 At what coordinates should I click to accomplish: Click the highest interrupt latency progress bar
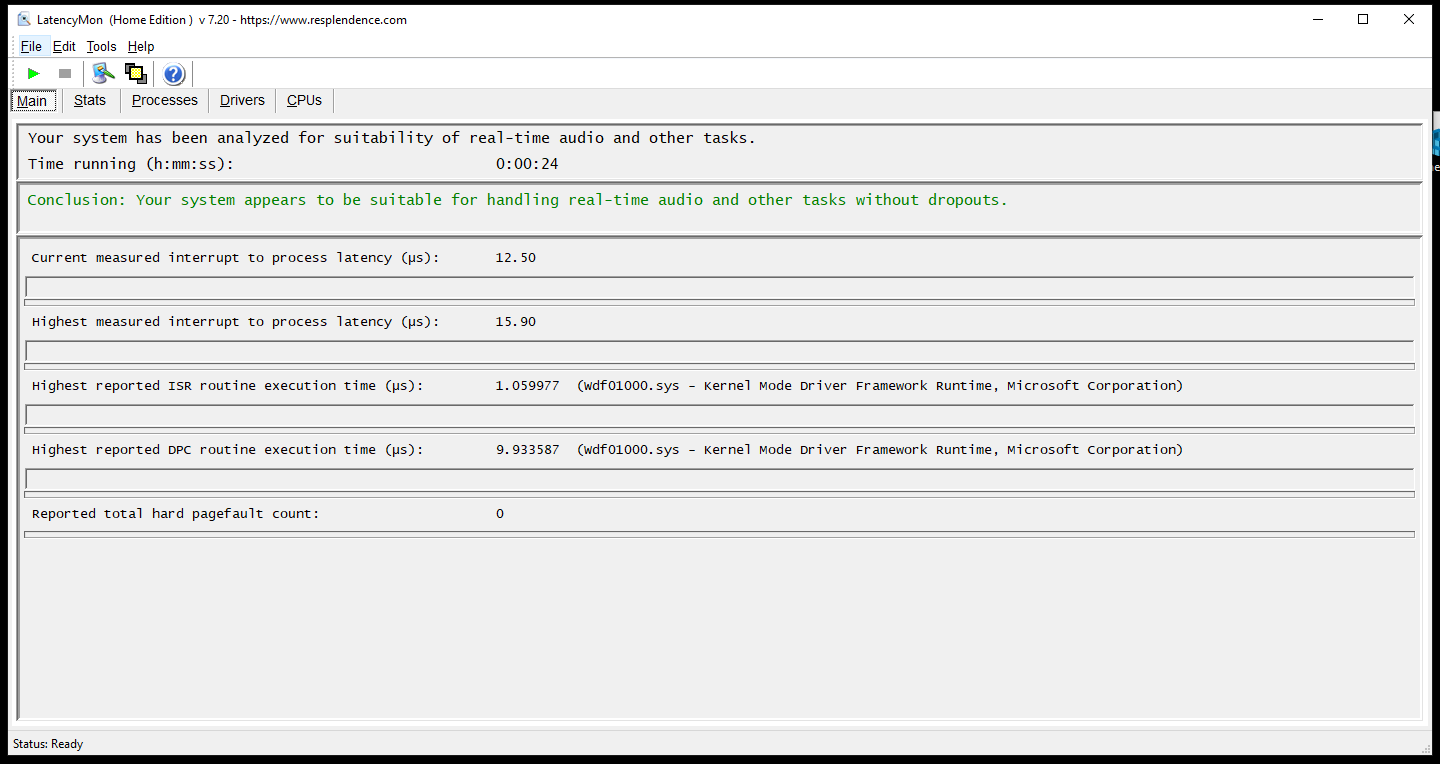coord(719,351)
